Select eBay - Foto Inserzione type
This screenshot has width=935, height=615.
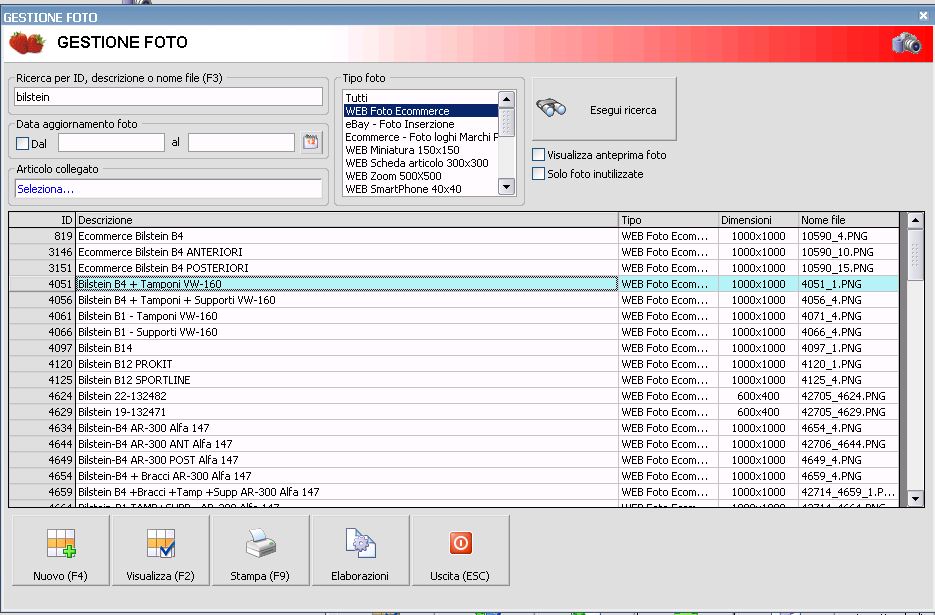tap(420, 124)
